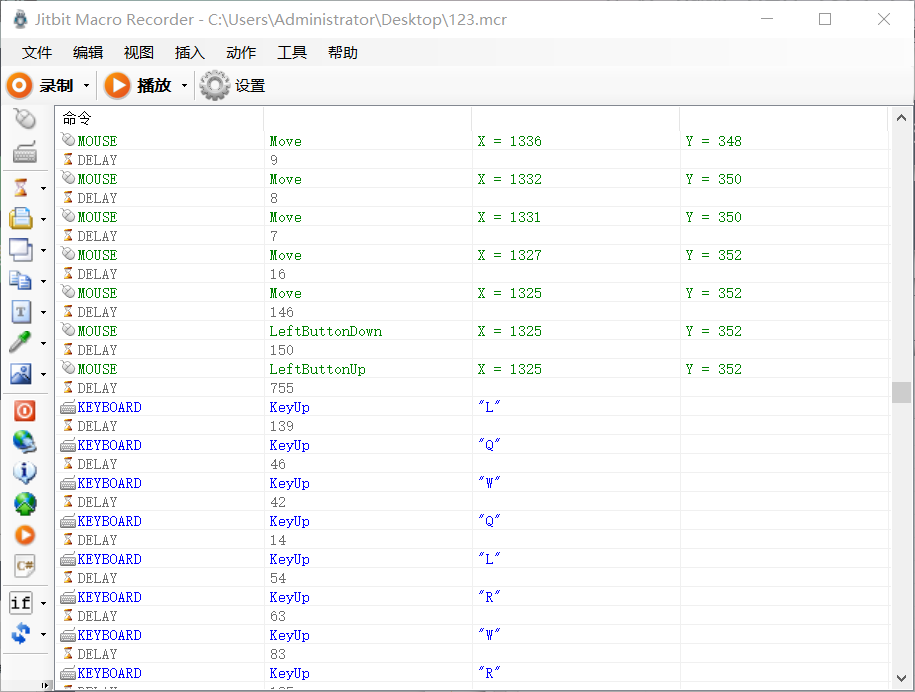
Task: Click the orange play macro icon in sidebar
Action: tap(25, 535)
